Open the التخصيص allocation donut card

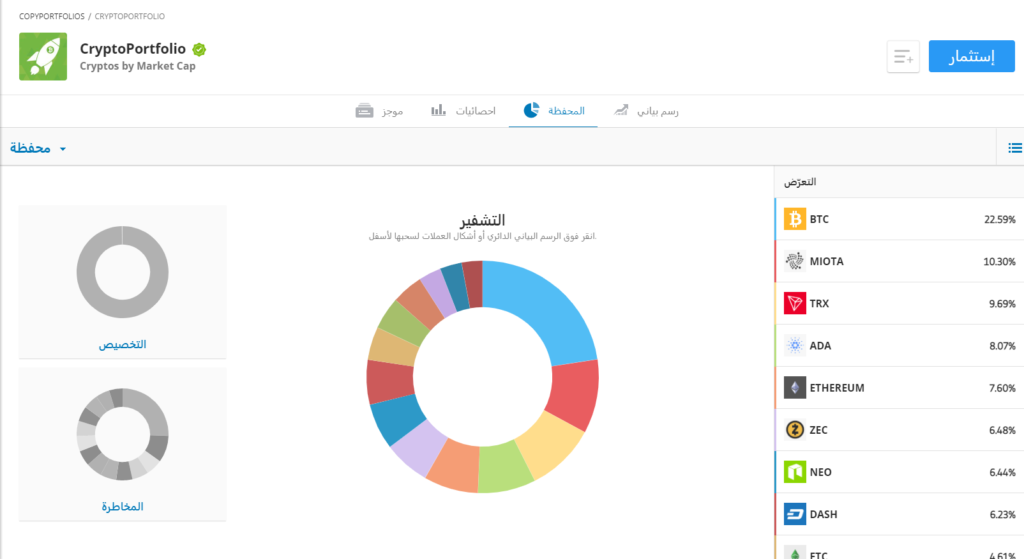[x=123, y=281]
